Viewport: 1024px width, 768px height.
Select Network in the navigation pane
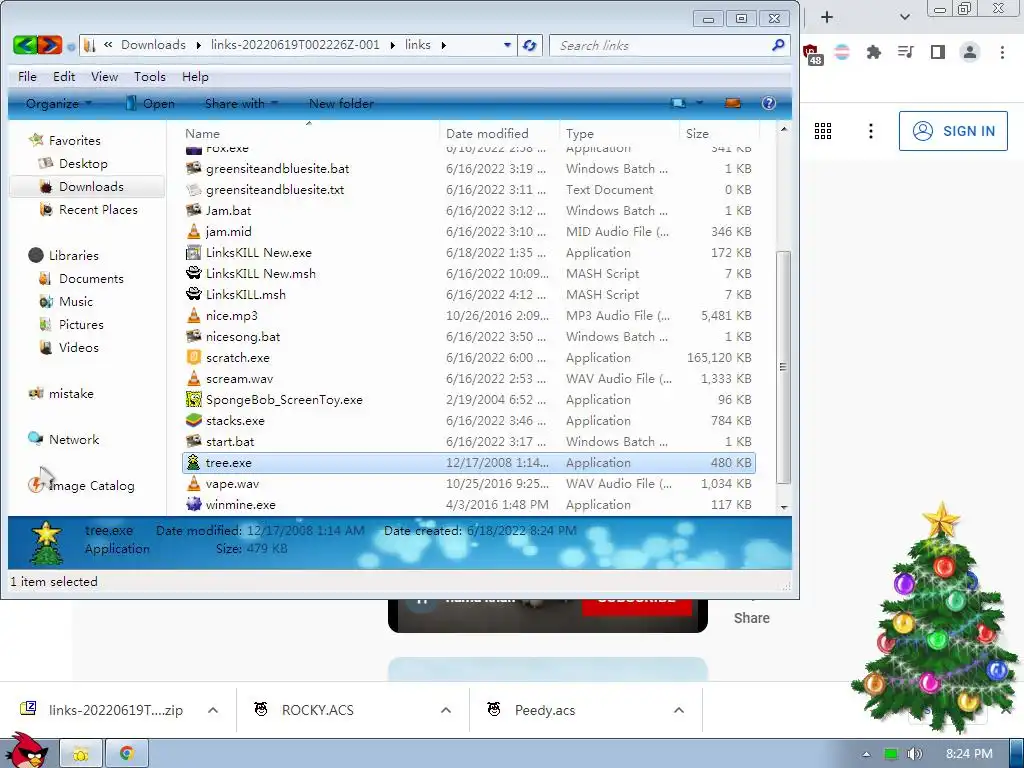(74, 440)
